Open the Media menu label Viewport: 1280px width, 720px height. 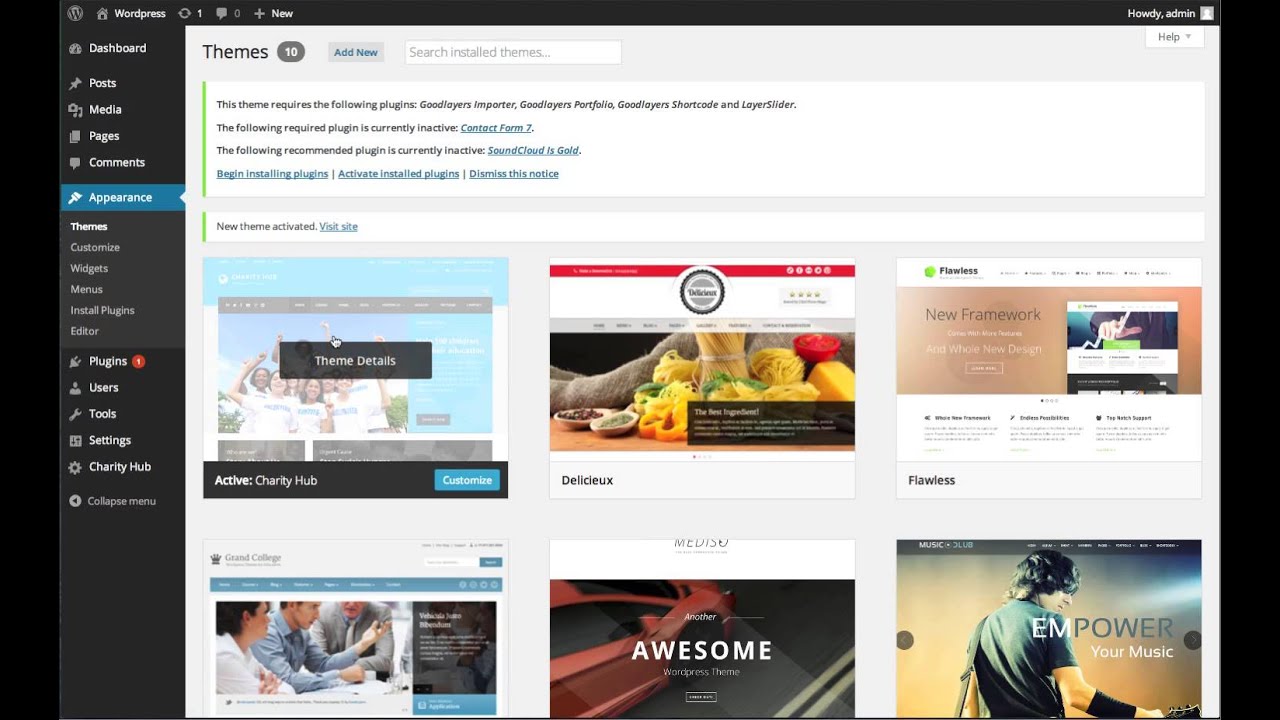click(x=105, y=110)
